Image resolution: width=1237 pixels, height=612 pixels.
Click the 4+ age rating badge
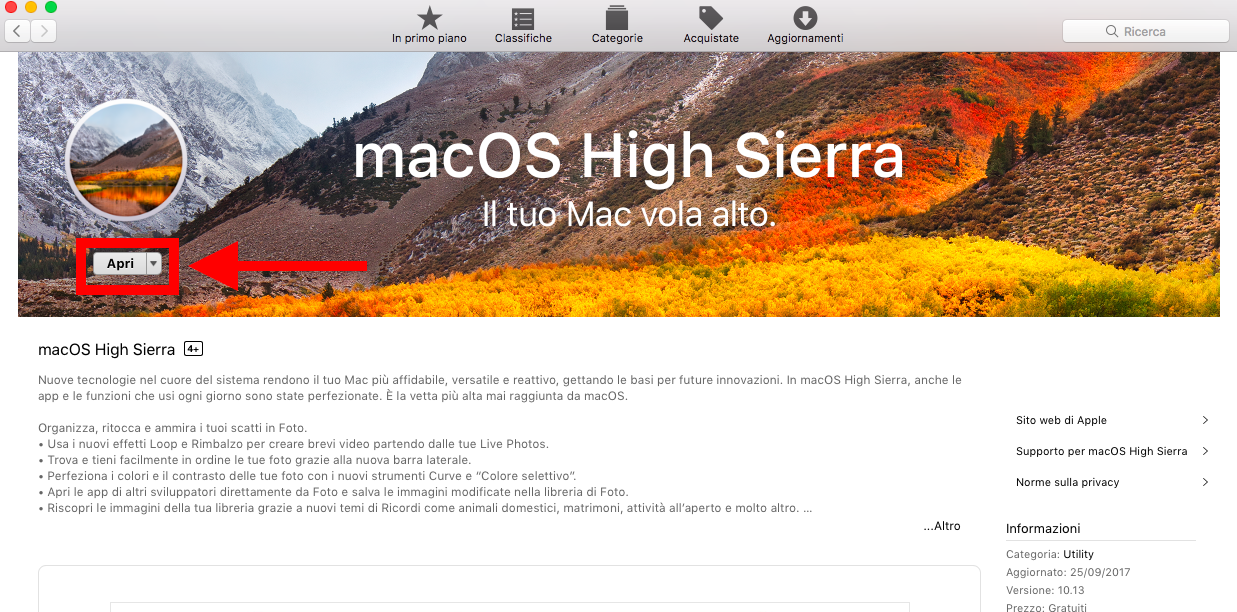click(194, 349)
